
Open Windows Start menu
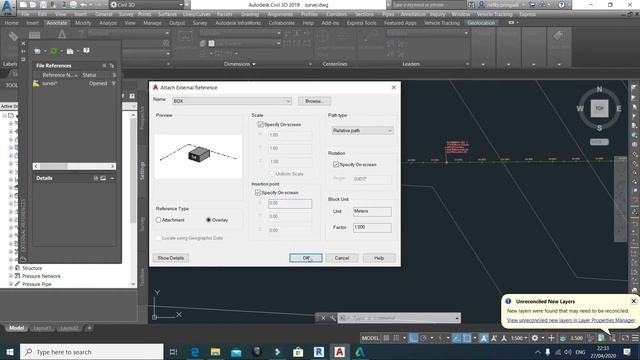(x=10, y=352)
